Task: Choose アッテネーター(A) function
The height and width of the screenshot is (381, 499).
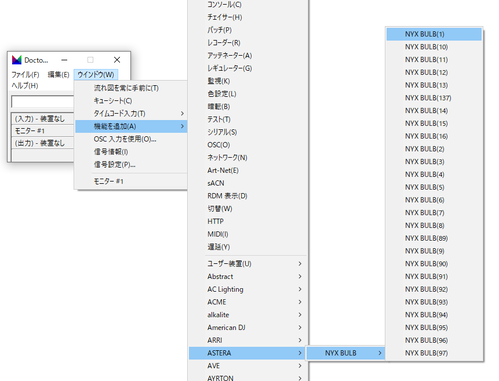Action: [248, 55]
